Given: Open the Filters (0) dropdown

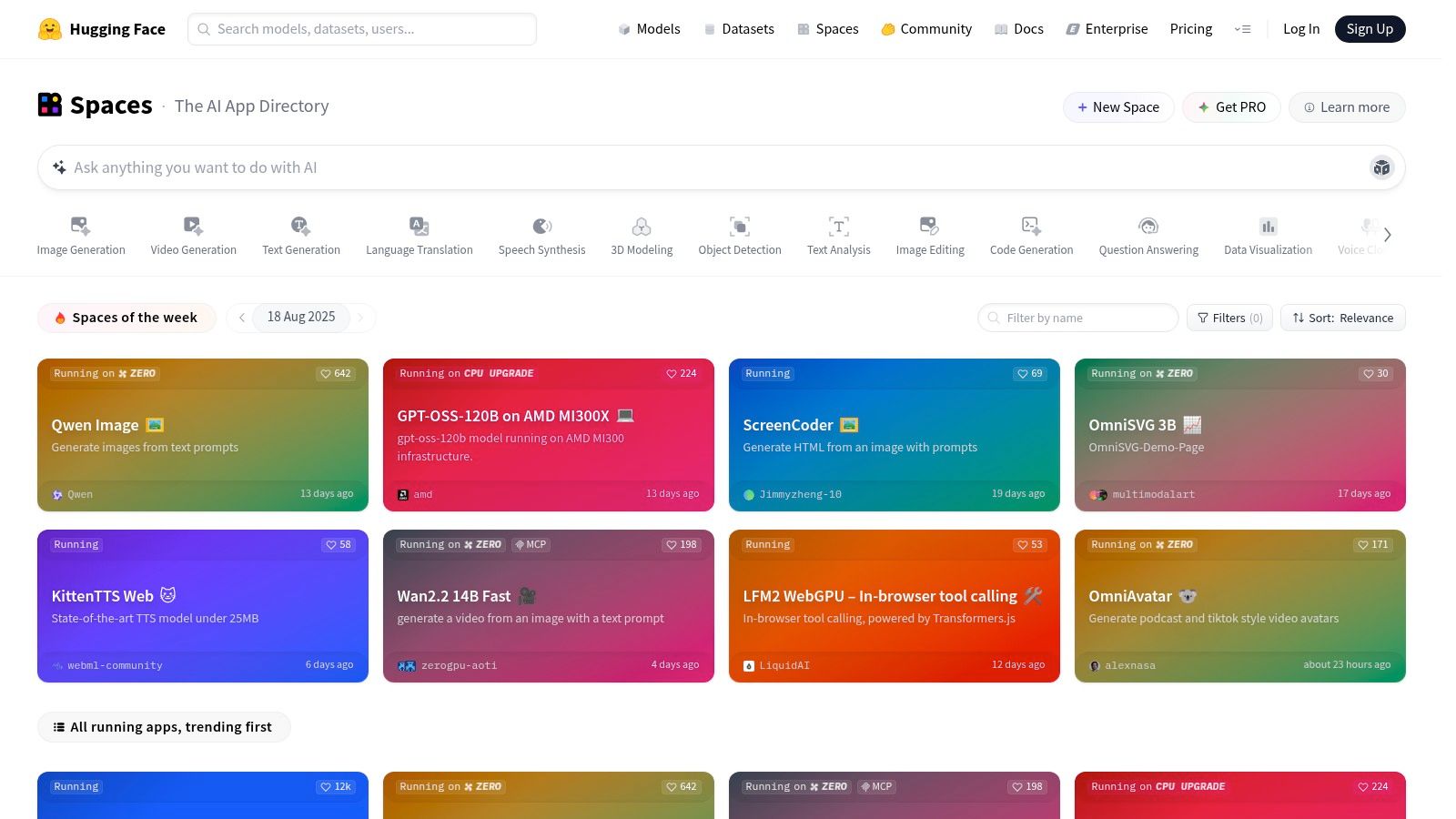Looking at the screenshot, I should tap(1229, 318).
